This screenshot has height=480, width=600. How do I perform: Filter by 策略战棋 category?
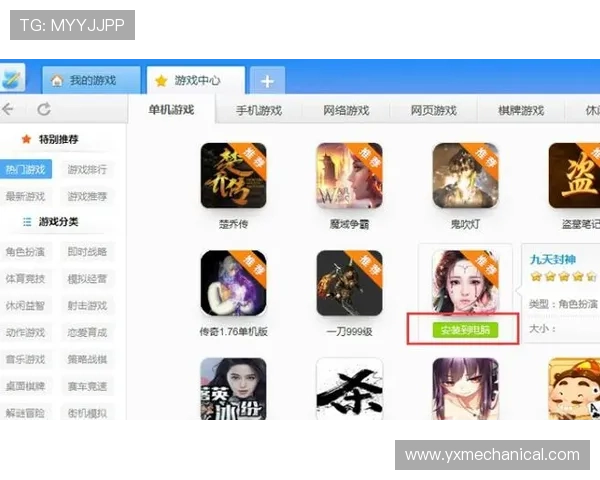(x=87, y=359)
